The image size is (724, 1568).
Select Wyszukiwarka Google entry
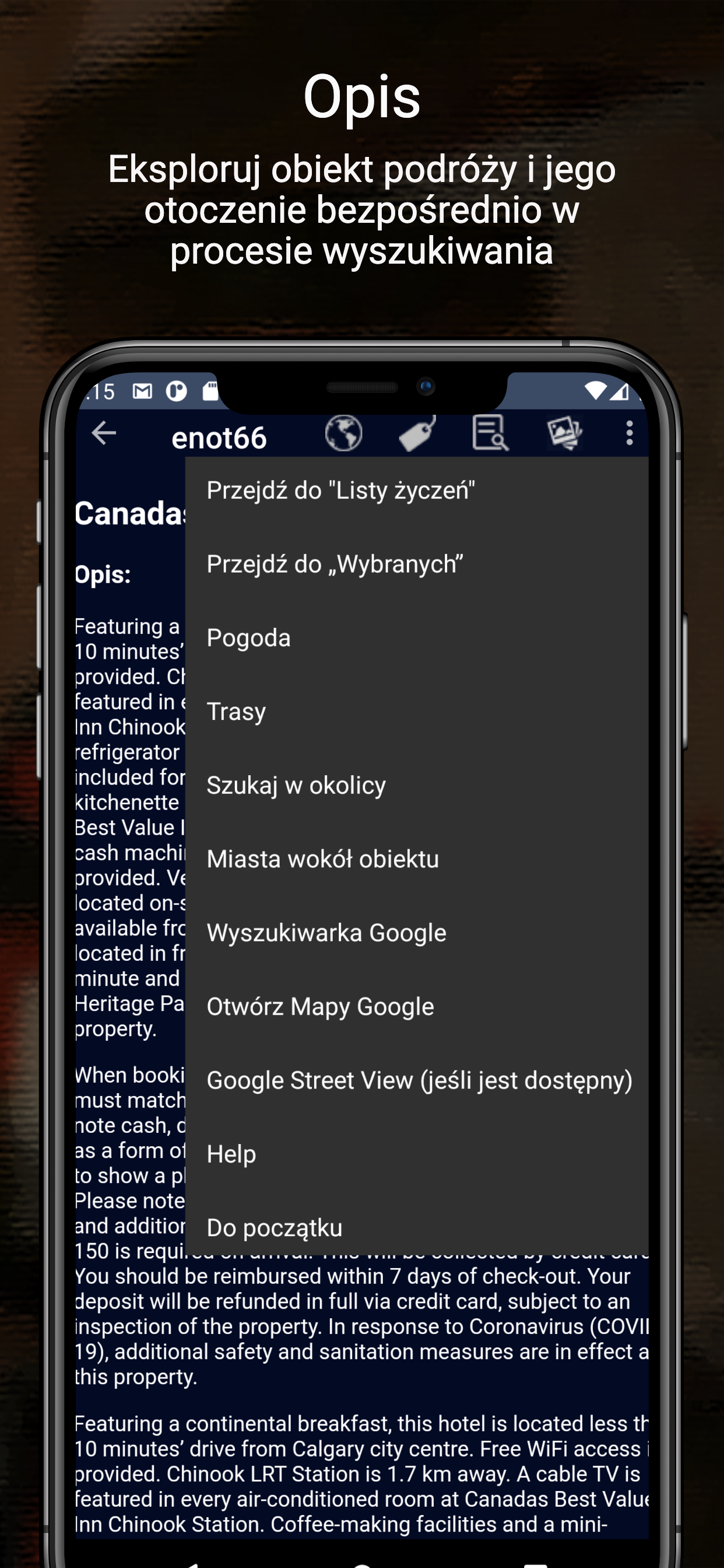coord(417,933)
